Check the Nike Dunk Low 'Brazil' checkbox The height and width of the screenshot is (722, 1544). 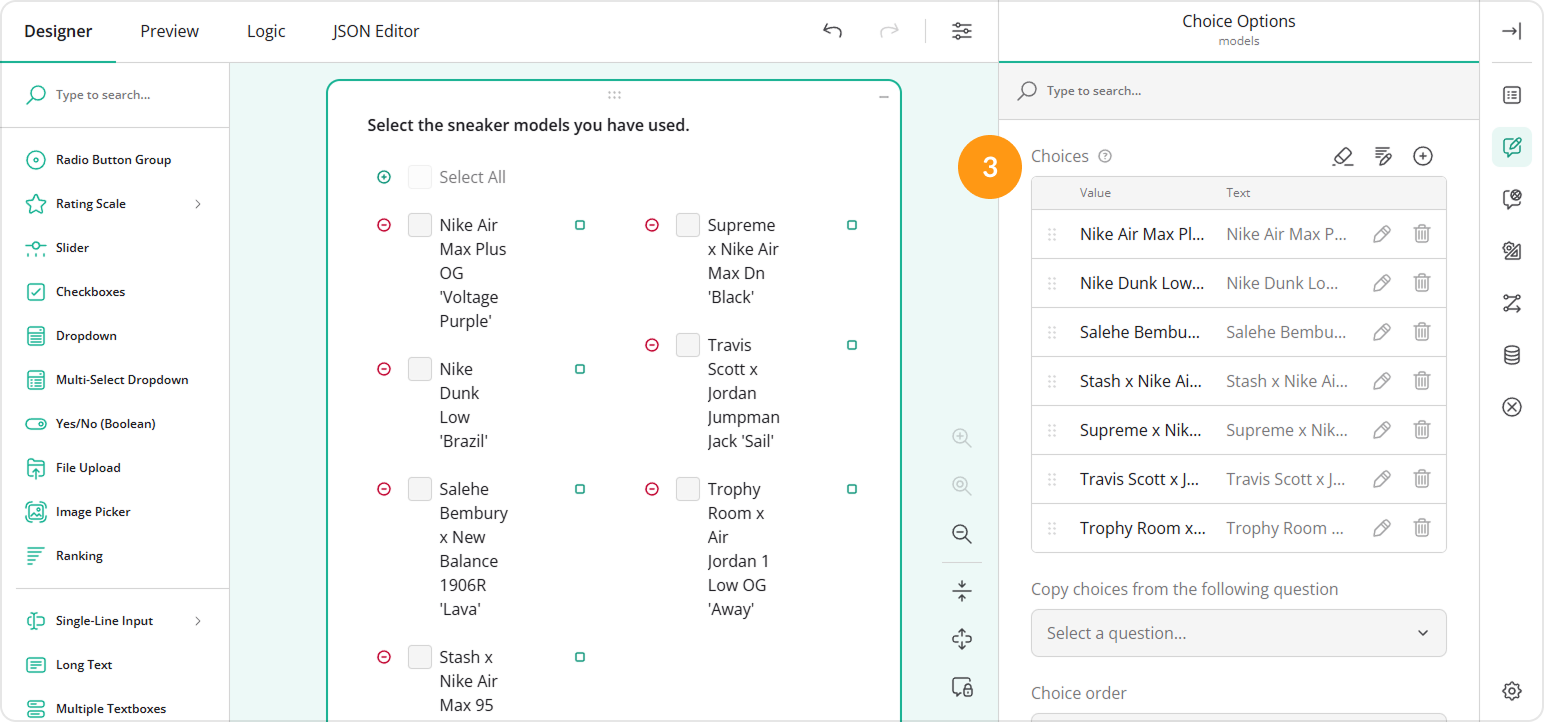point(420,369)
